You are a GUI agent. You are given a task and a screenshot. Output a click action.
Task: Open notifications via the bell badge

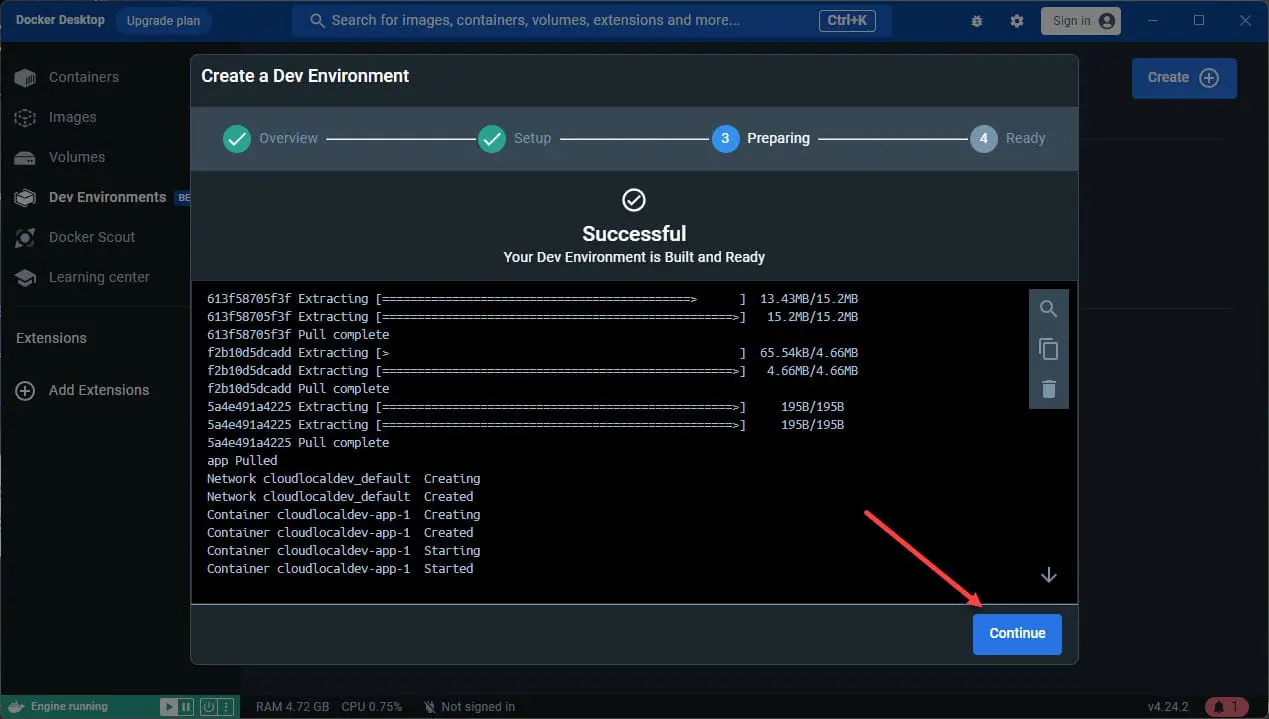click(x=1226, y=707)
